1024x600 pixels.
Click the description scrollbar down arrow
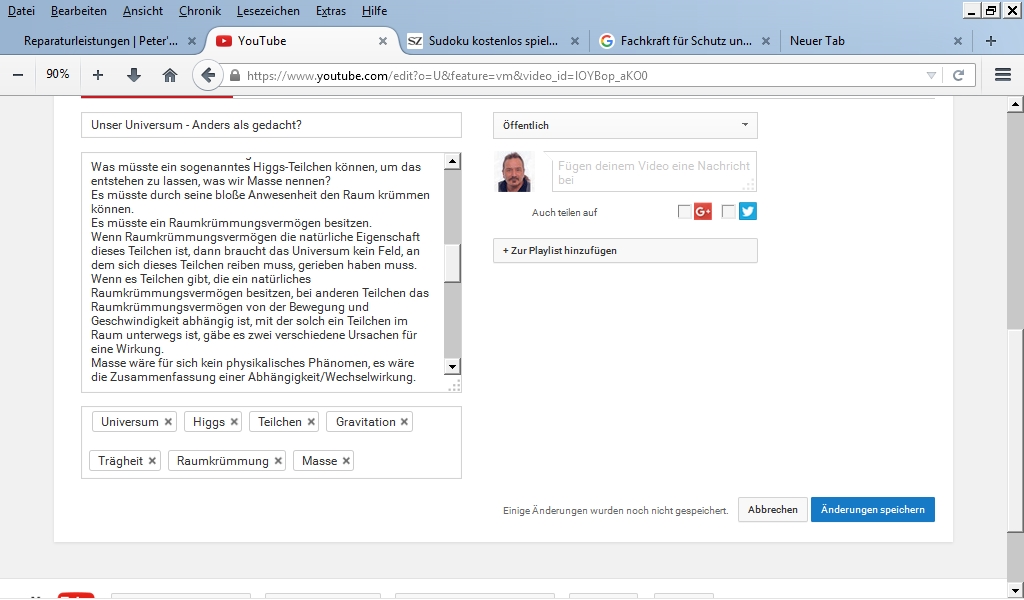[x=452, y=366]
